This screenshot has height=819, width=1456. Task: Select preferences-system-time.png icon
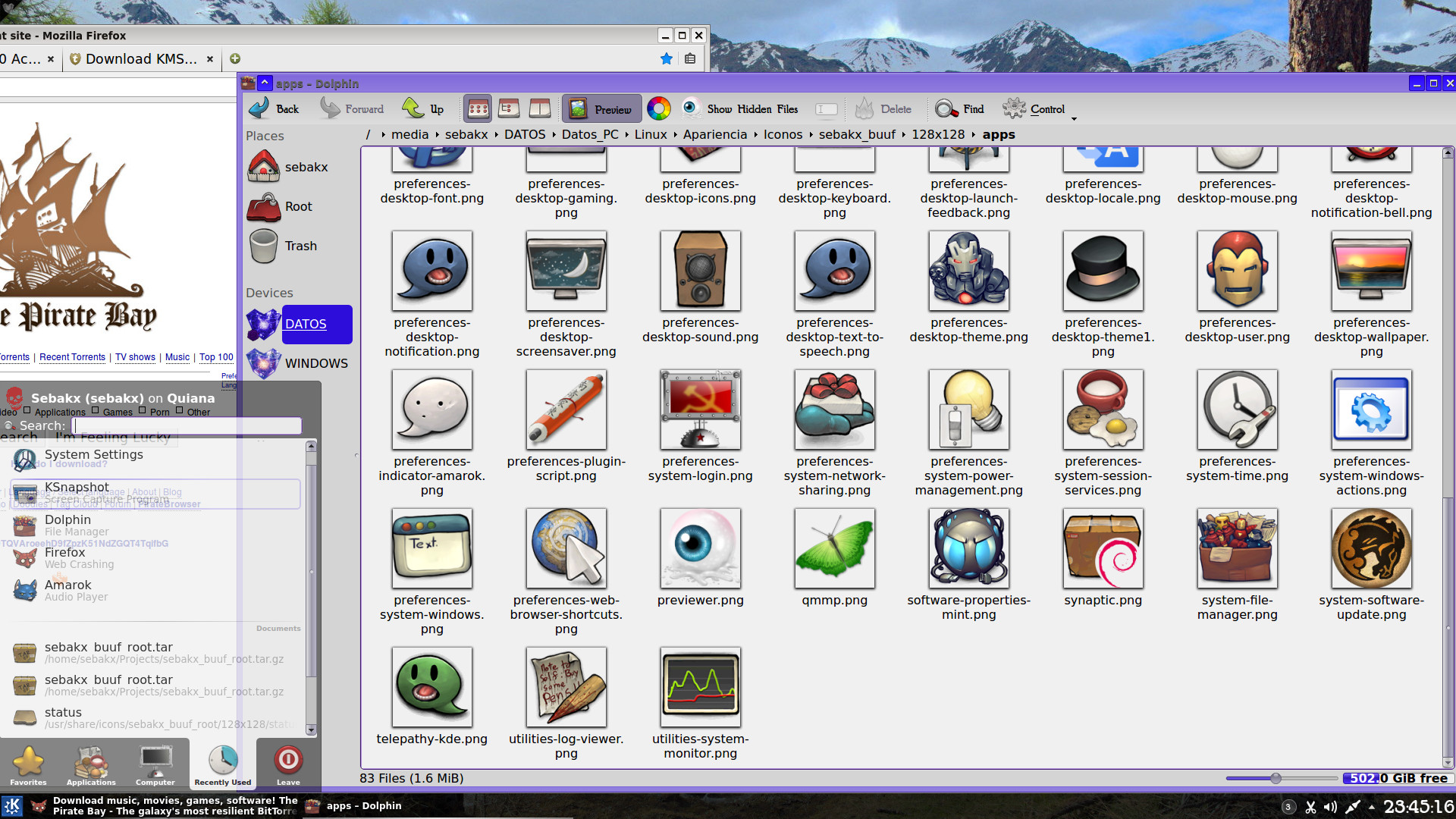tap(1237, 409)
